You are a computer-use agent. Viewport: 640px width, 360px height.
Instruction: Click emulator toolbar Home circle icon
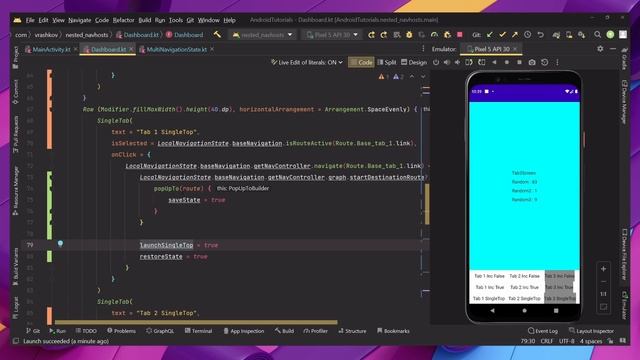pyautogui.click(x=507, y=62)
